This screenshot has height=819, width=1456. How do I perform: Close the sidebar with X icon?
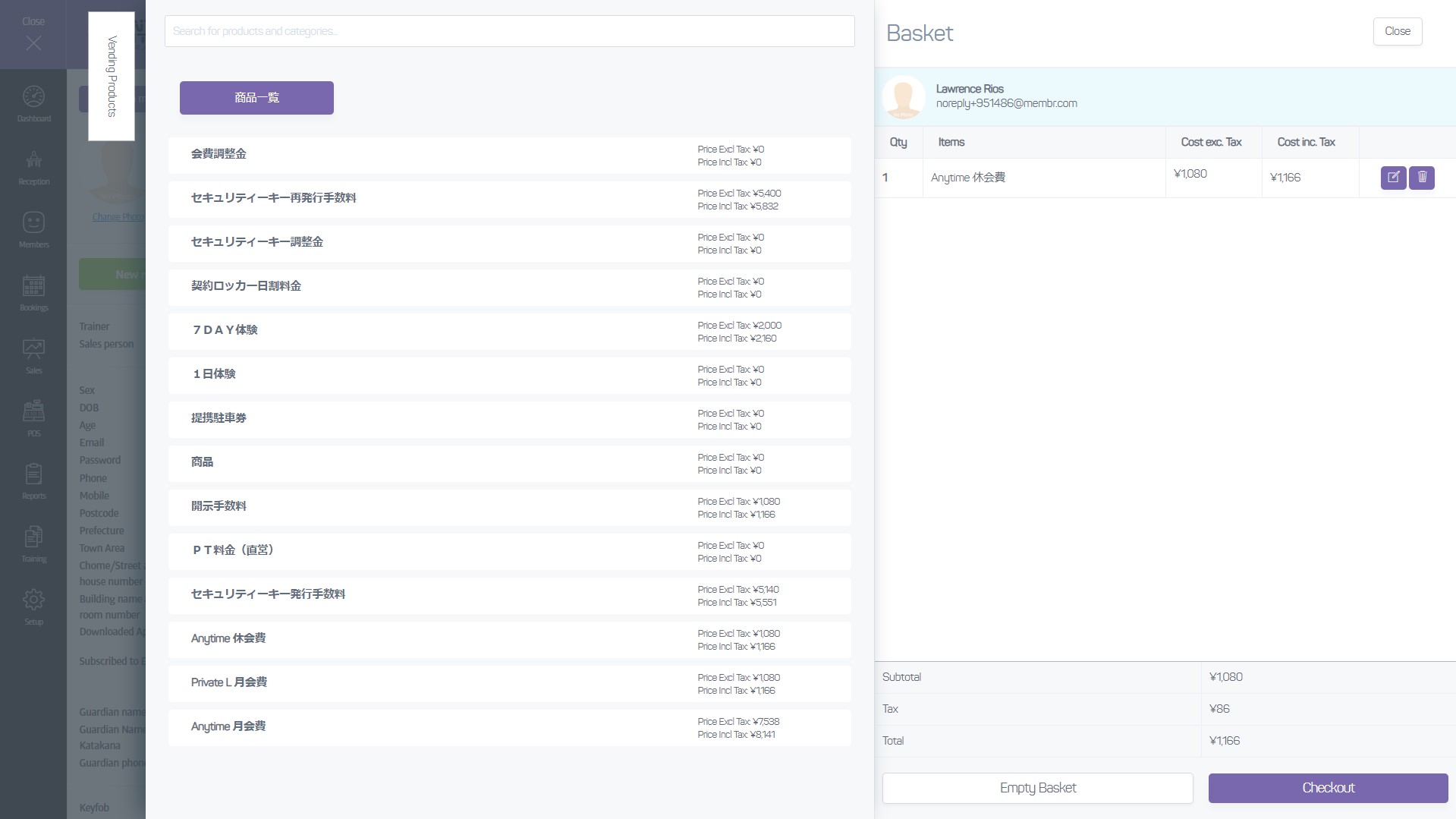(33, 43)
